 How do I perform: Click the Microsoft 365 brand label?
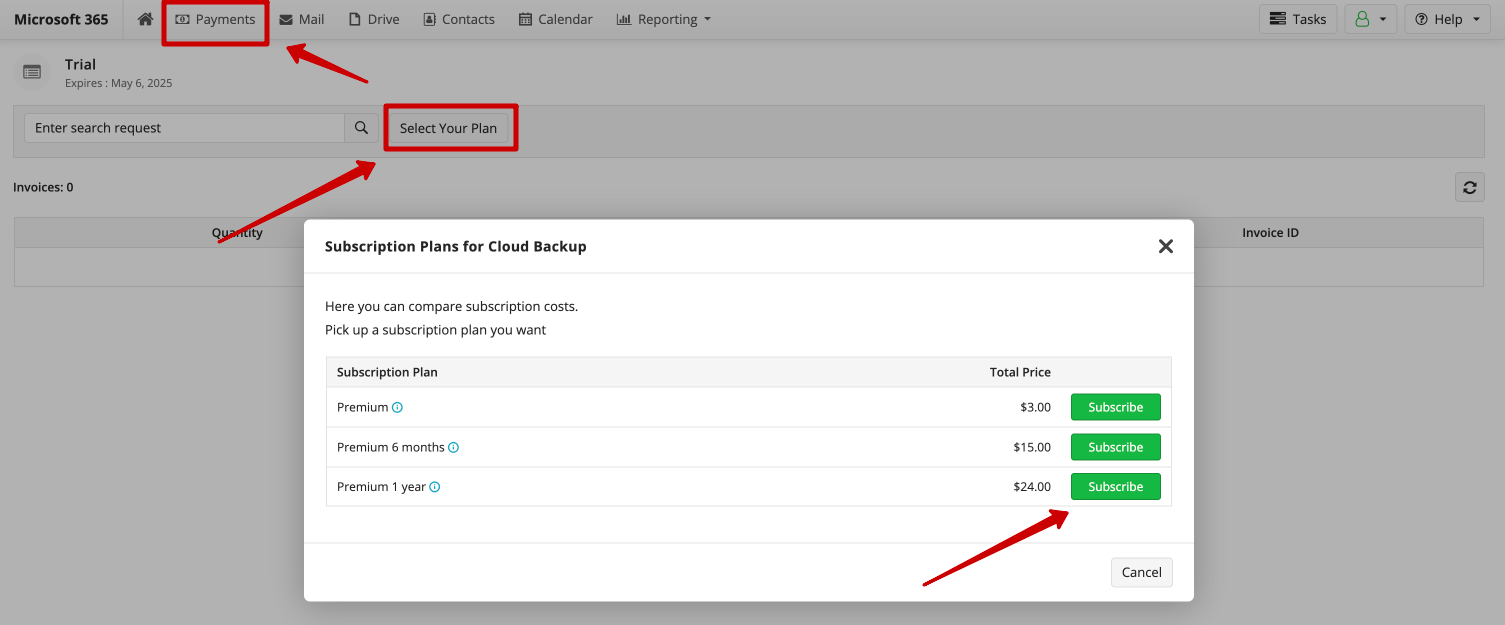[x=61, y=19]
